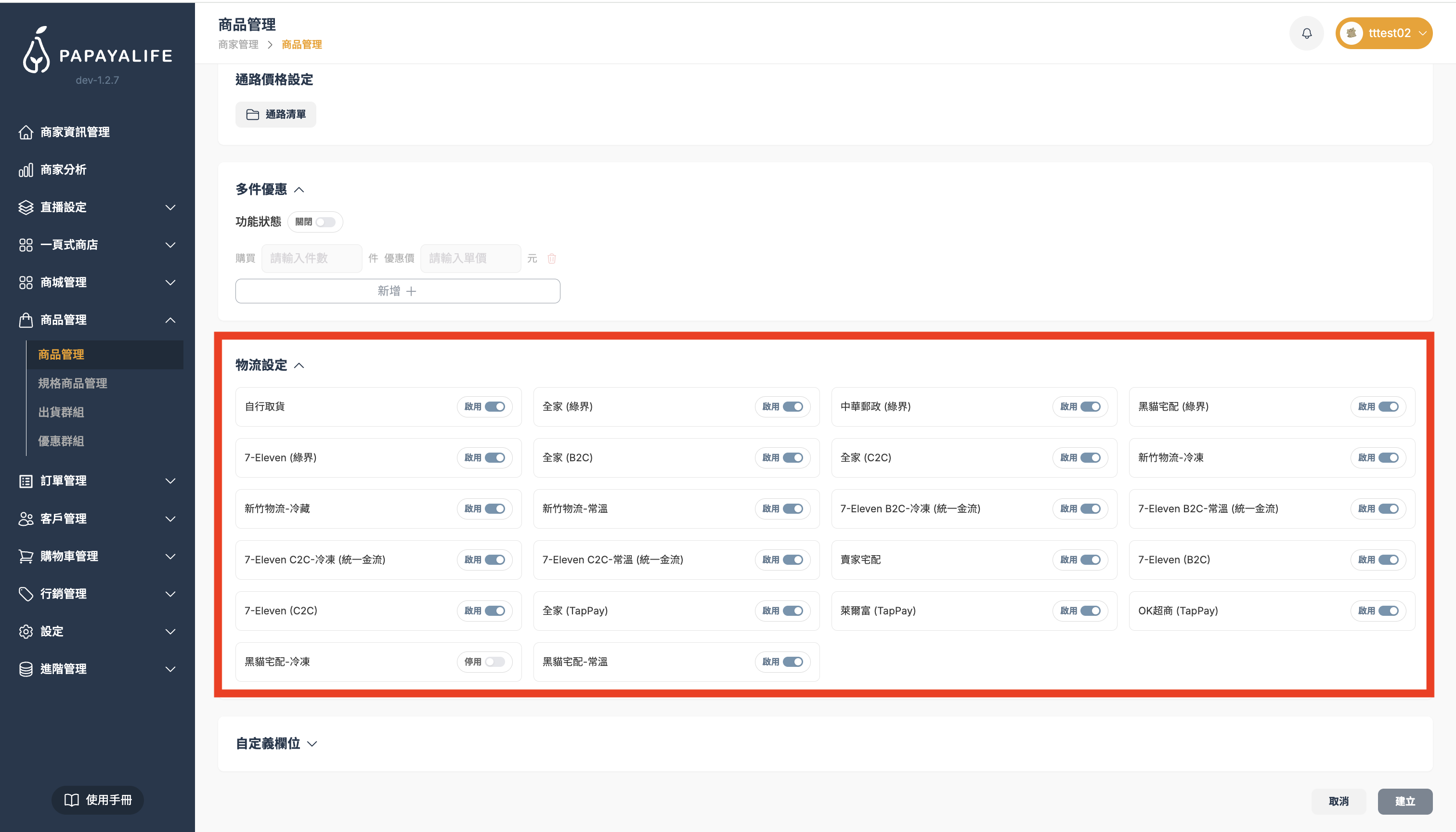
Task: Open 規格商品管理 in sidebar
Action: [73, 383]
